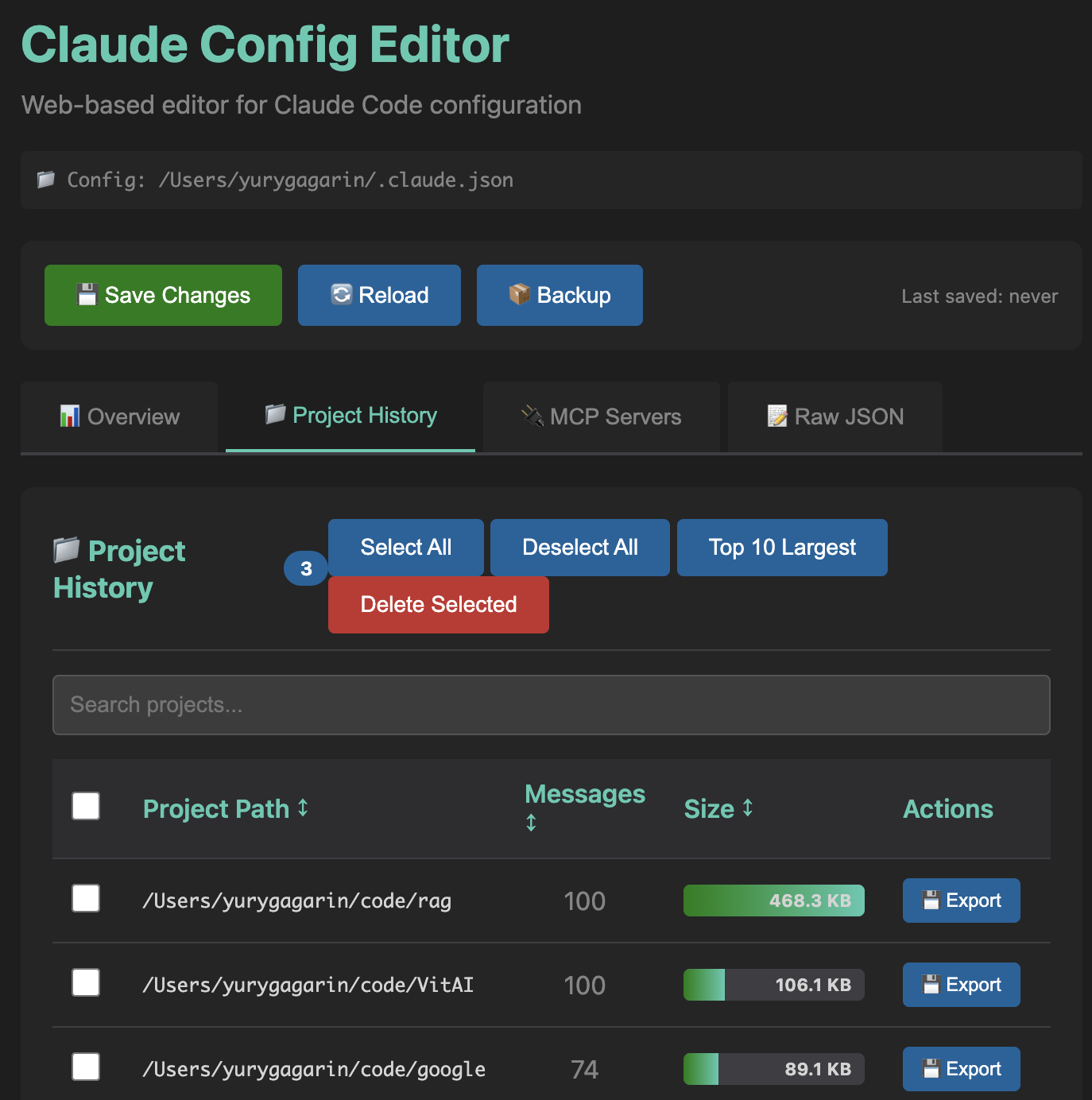Click the Config: /Users/yurygagarin/.claude.json path

(x=290, y=180)
